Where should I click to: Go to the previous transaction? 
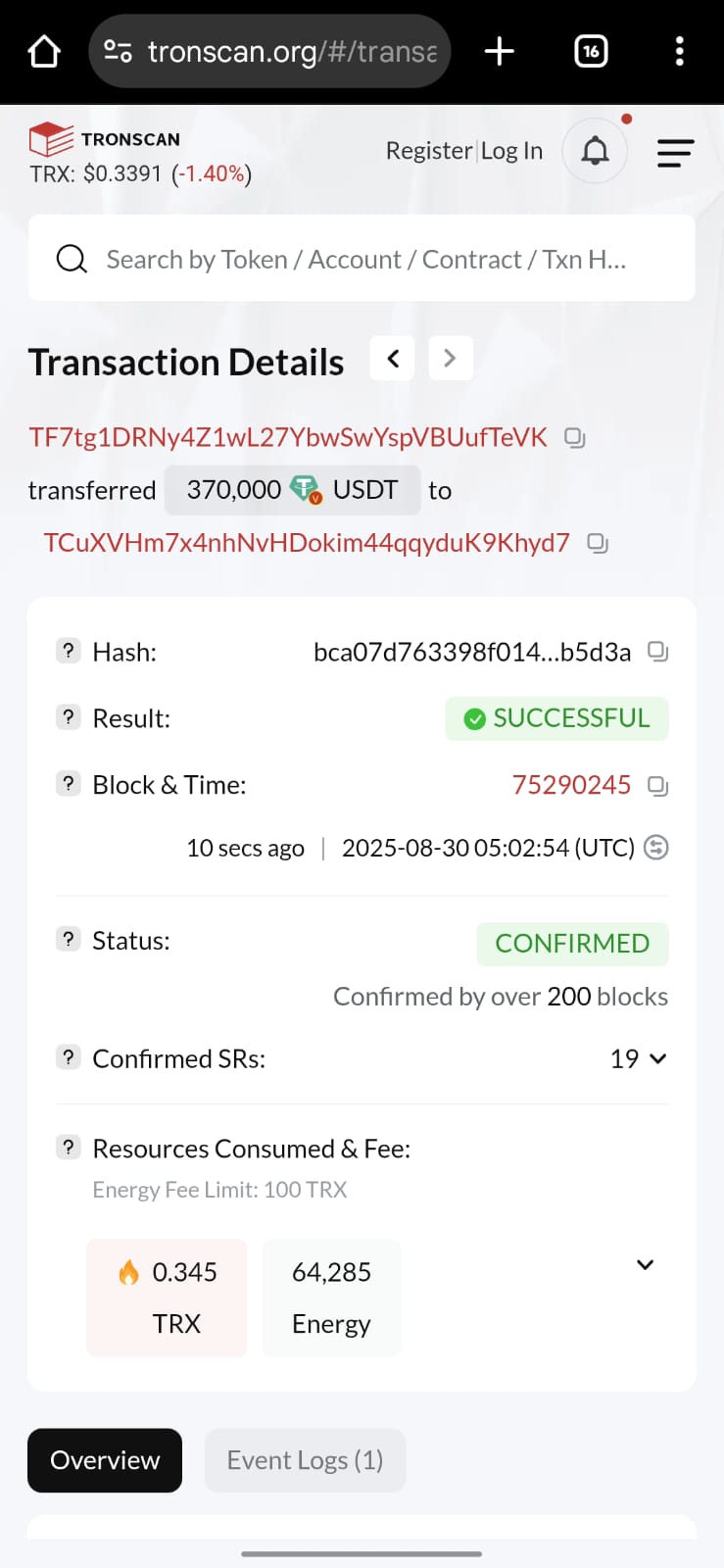(393, 359)
